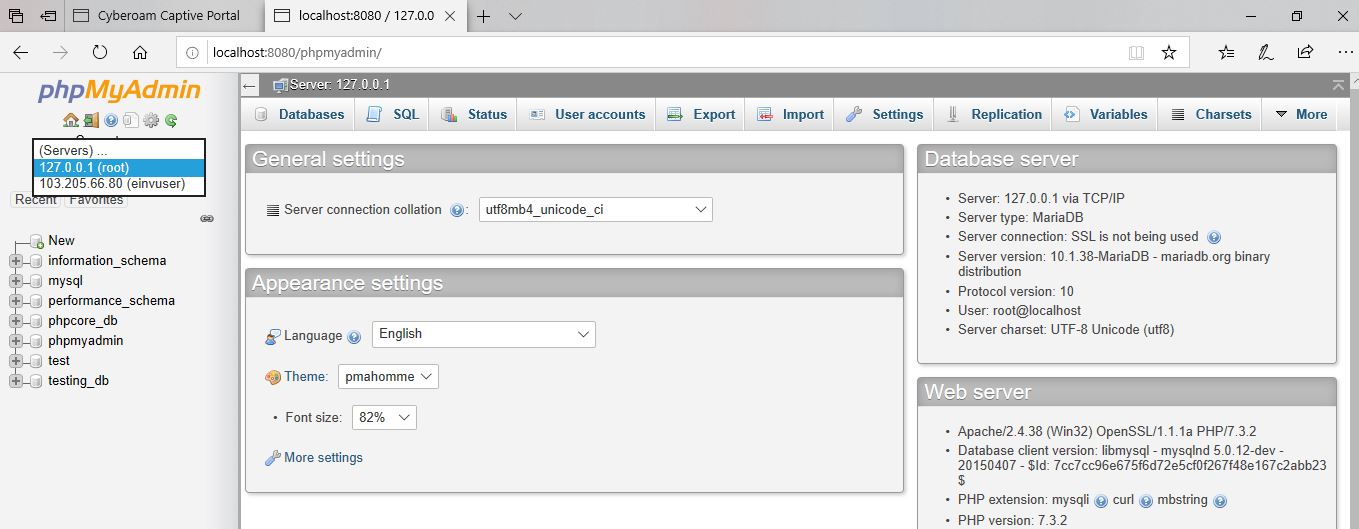Open the User accounts tab
The width and height of the screenshot is (1359, 529).
click(587, 115)
